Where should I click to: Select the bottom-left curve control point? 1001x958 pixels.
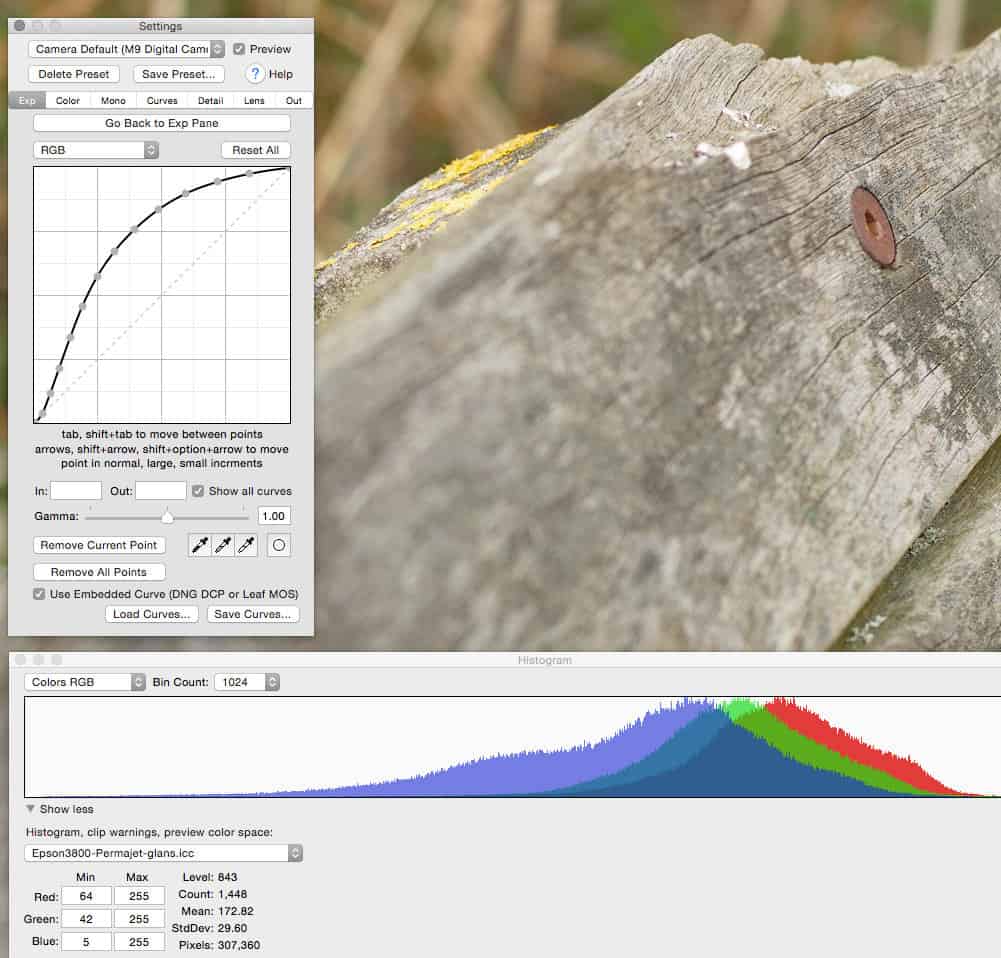[41, 413]
